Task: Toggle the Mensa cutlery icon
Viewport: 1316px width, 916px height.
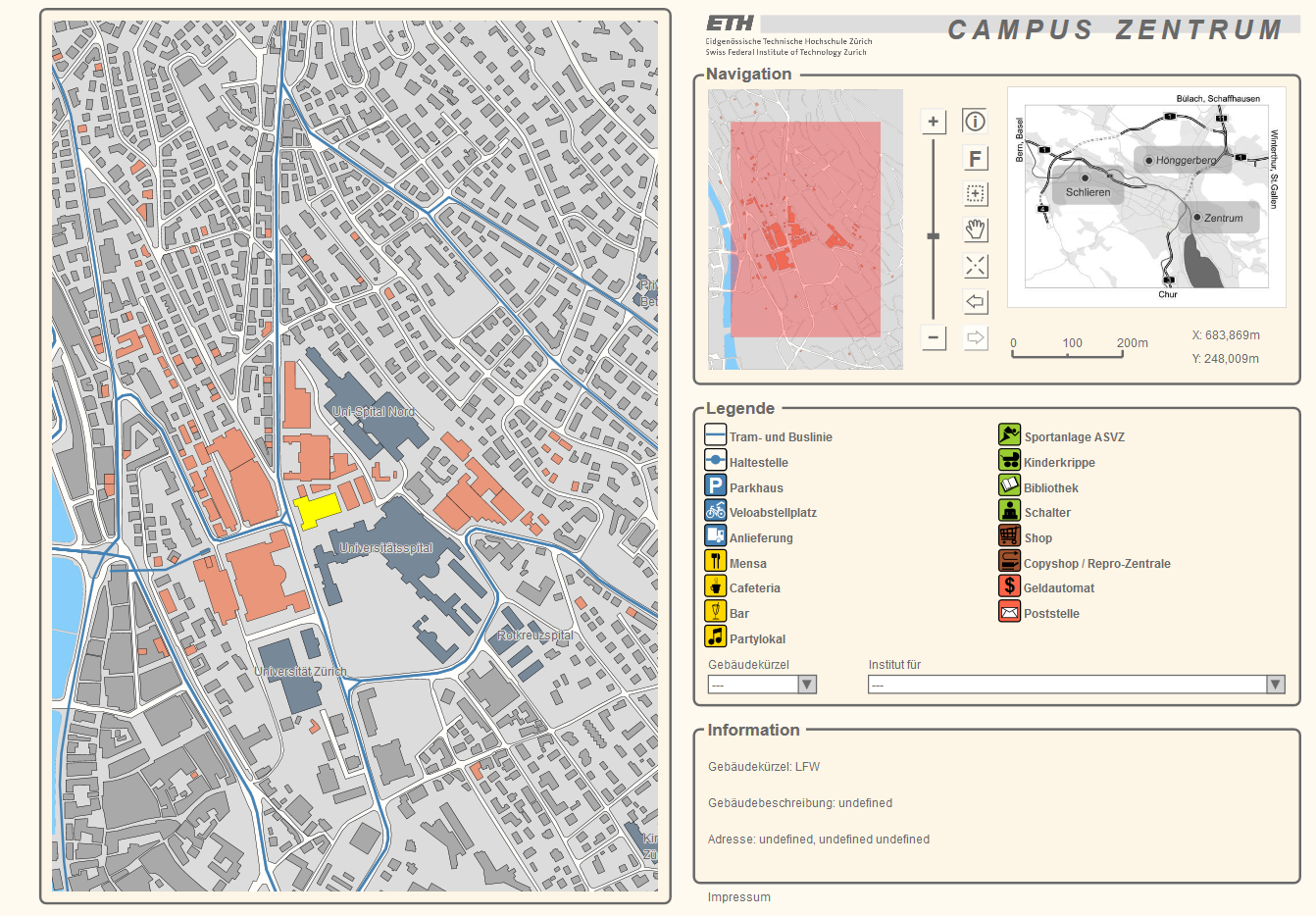Action: coord(715,561)
